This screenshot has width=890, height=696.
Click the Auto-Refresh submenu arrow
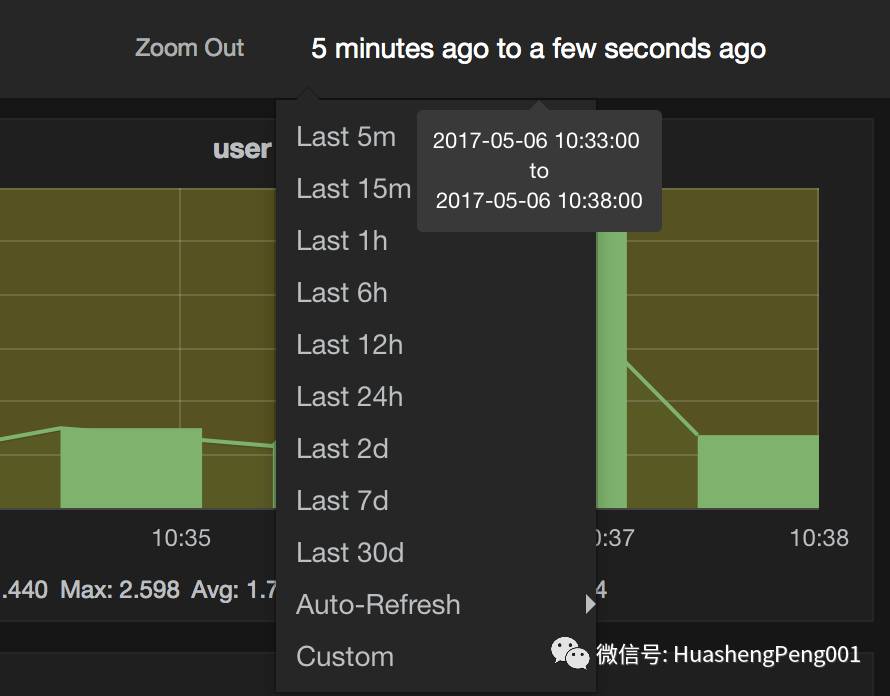pyautogui.click(x=590, y=604)
